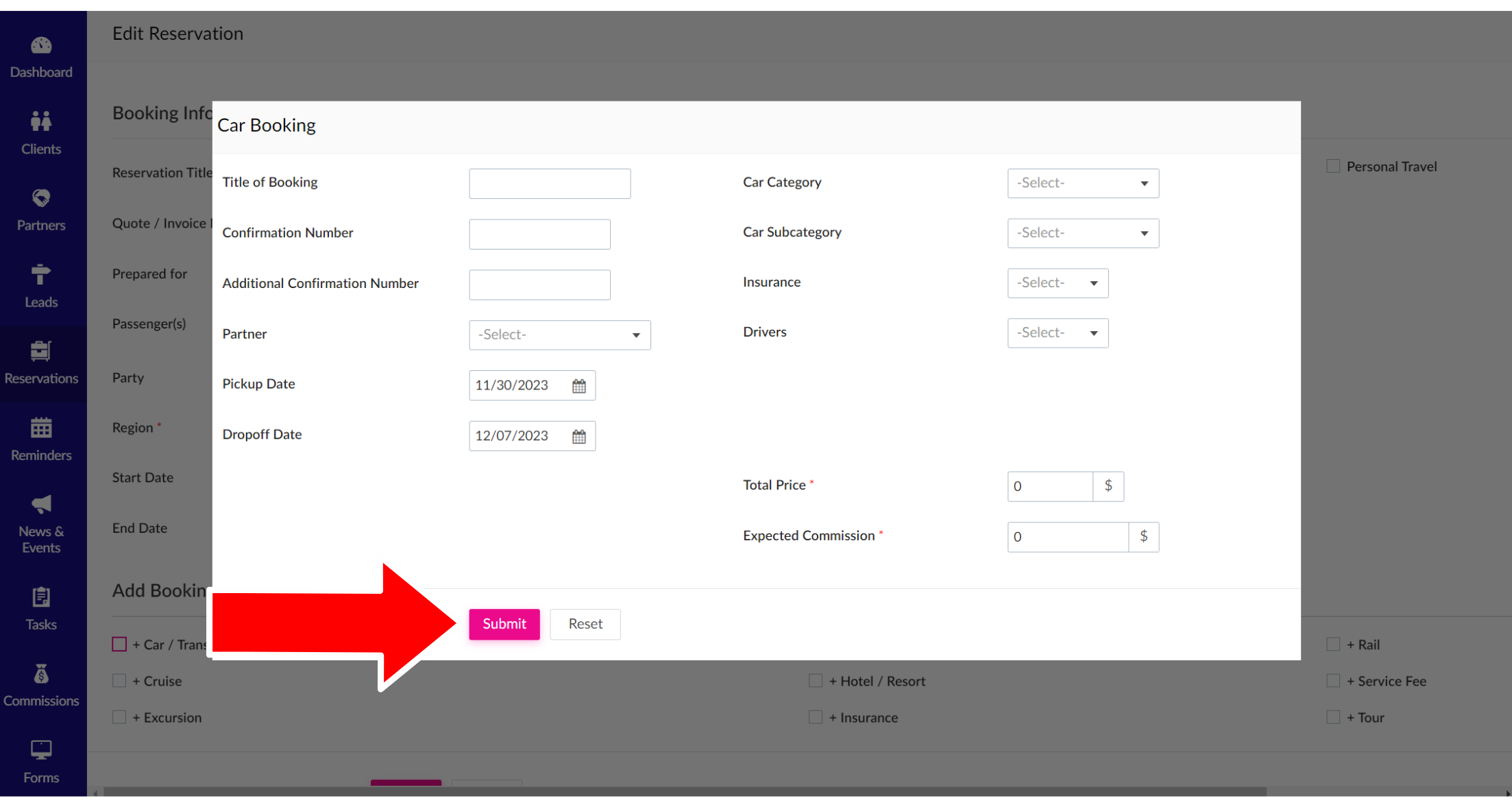Check the Personal Travel checkbox
Screen dimensions: 1512x805
point(1333,167)
